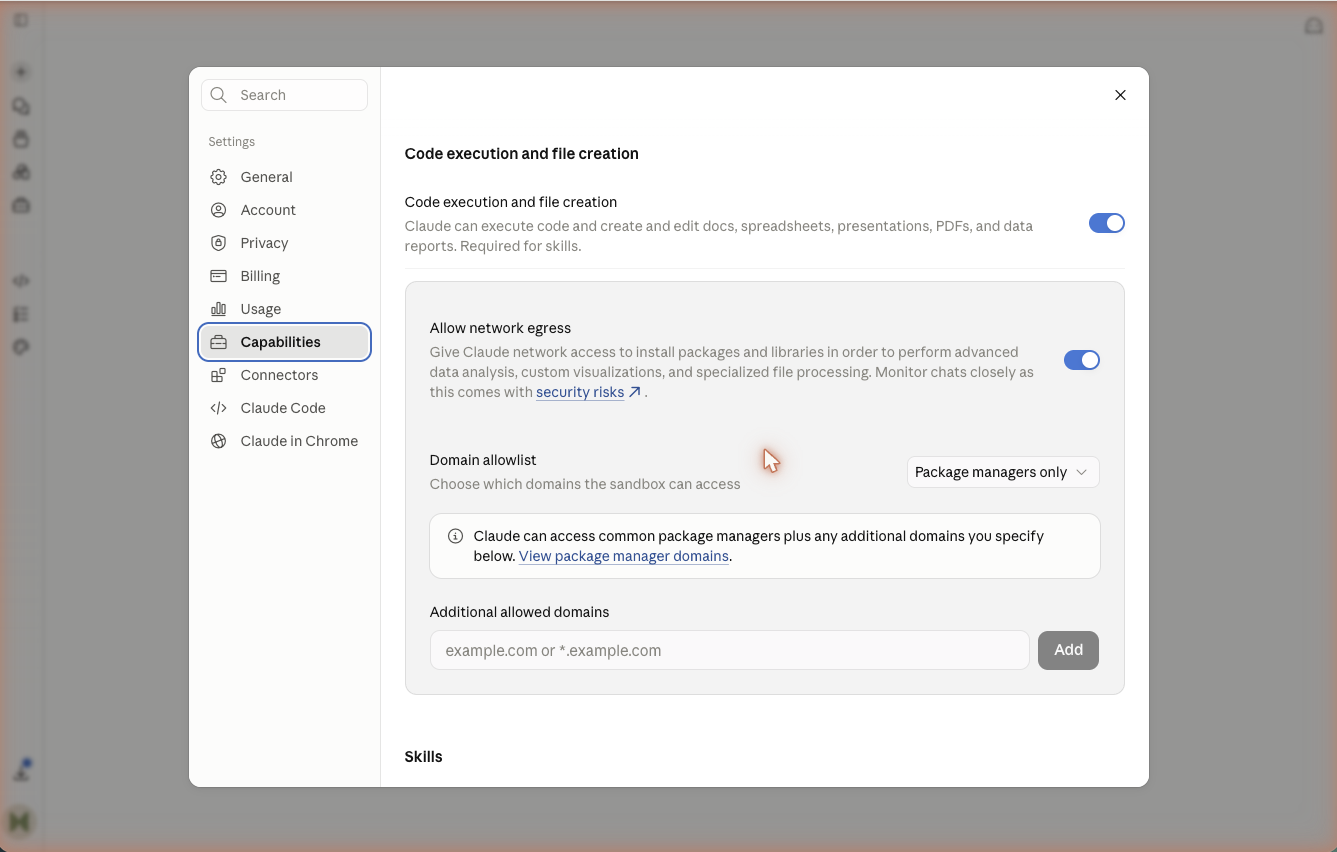This screenshot has height=852, width=1337.
Task: Click the Allow network egress title text
Action: coord(500,328)
